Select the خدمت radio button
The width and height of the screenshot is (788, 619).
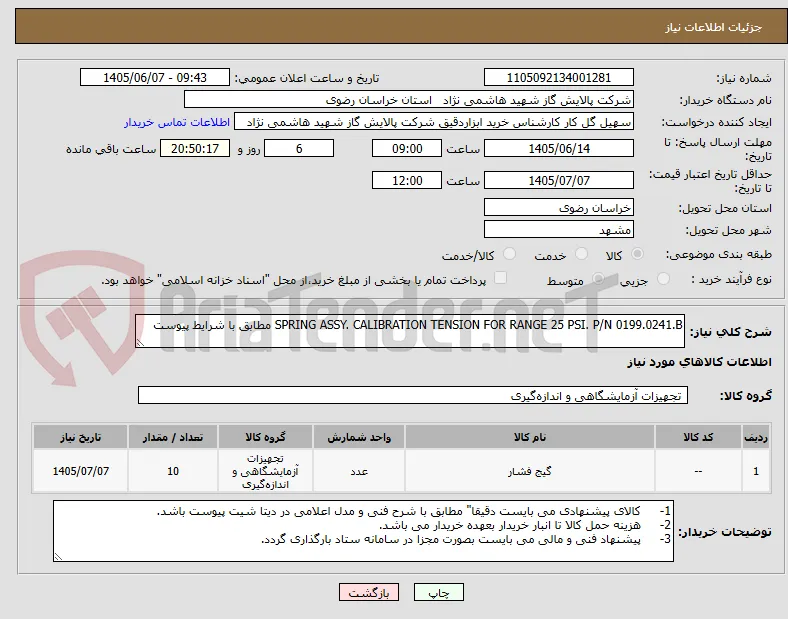(581, 254)
